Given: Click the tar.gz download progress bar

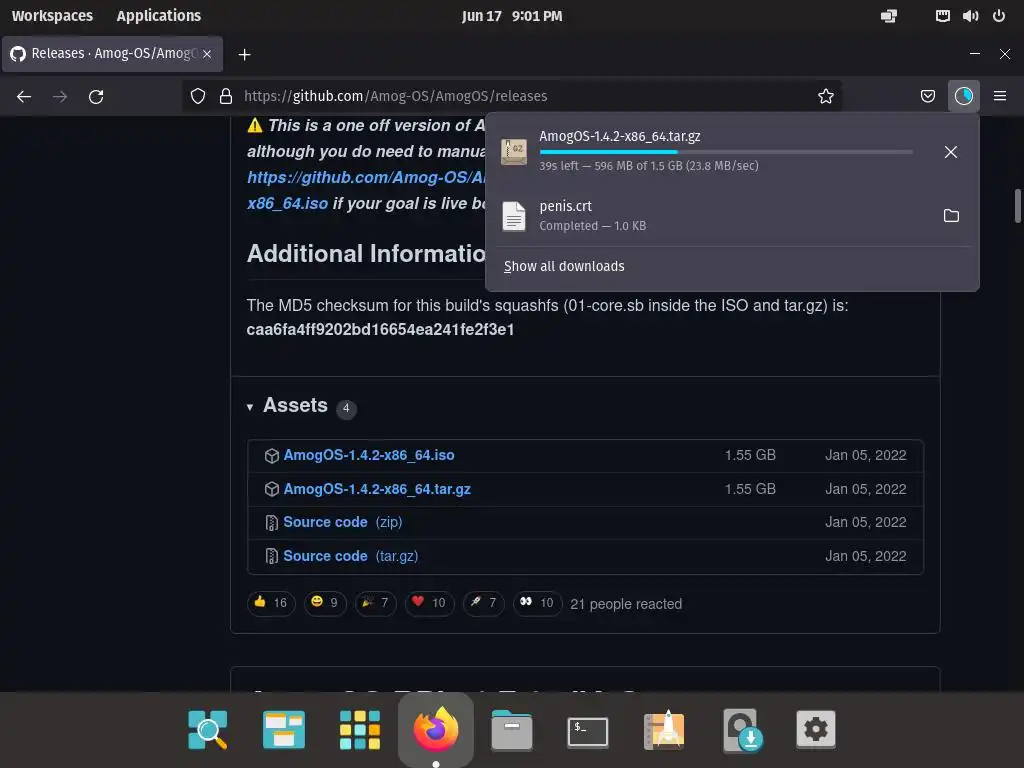Looking at the screenshot, I should pyautogui.click(x=726, y=152).
